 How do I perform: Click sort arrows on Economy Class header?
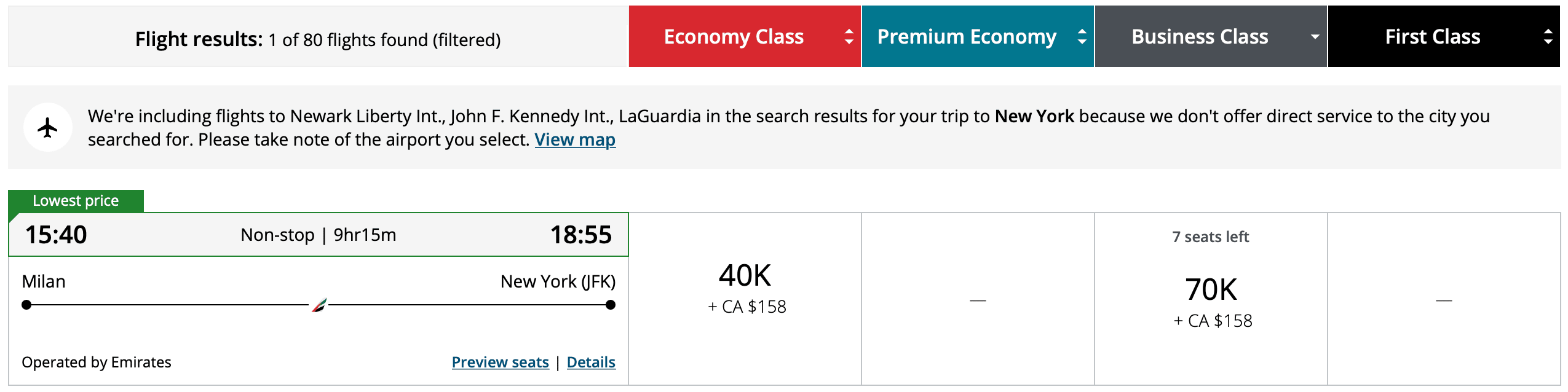pos(849,37)
